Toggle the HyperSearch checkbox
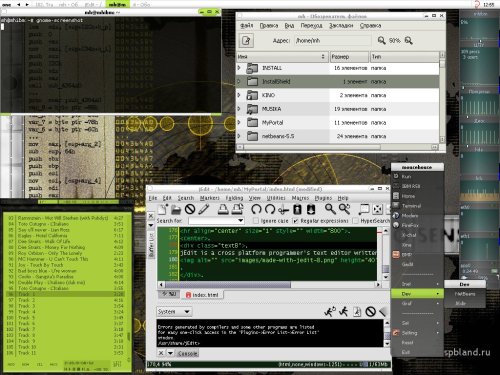This screenshot has width=500, height=375. pos(356,221)
